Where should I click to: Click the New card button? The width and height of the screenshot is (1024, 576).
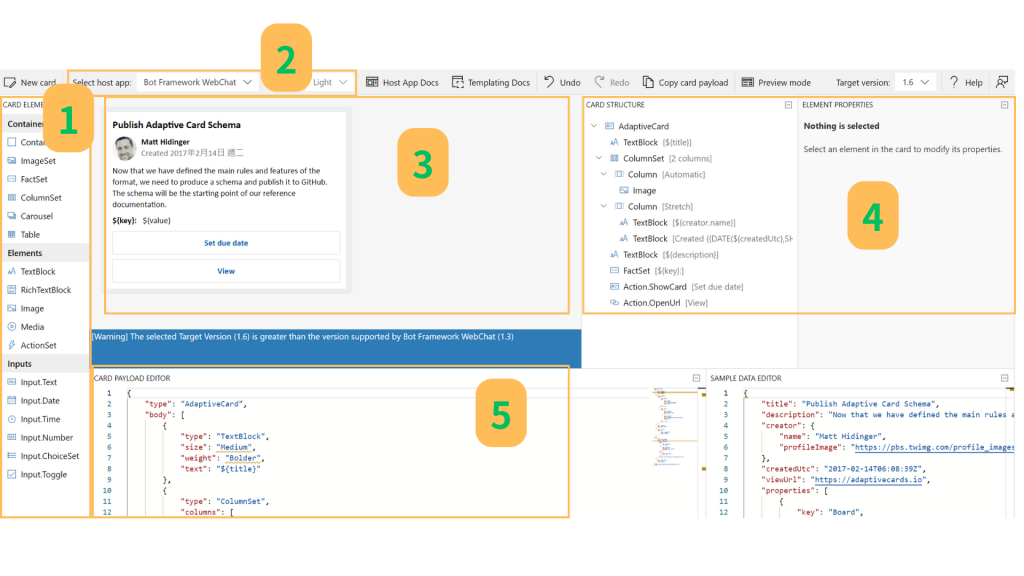pos(30,82)
